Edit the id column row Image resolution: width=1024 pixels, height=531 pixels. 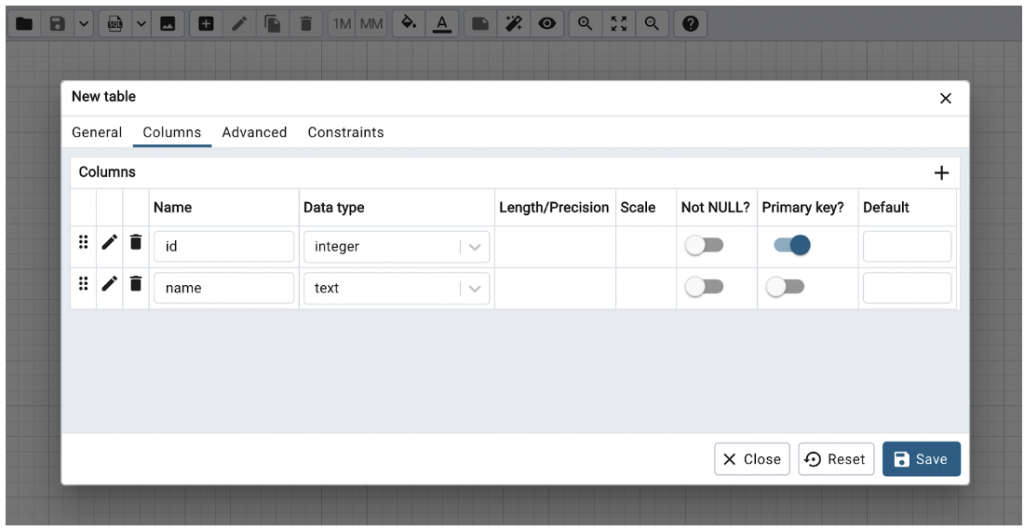(x=110, y=243)
